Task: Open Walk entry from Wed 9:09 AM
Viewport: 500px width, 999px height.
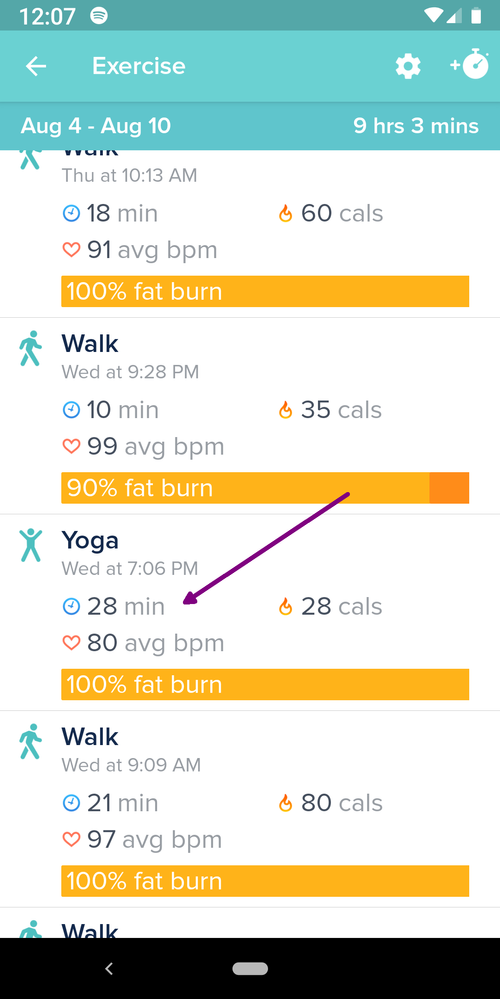Action: tap(250, 809)
